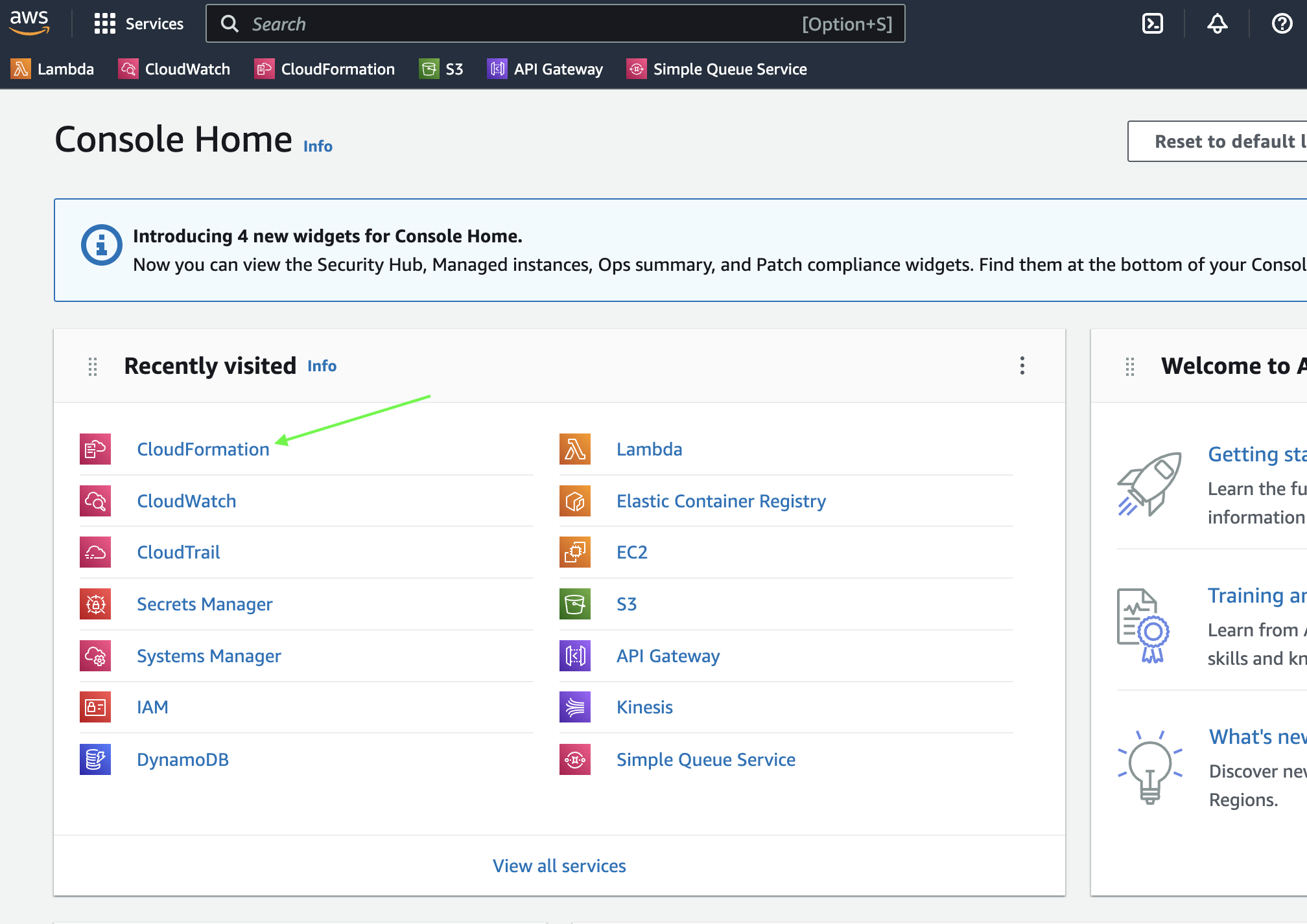Open the S3 link in Recently visited
The width and height of the screenshot is (1307, 924).
coord(626,604)
